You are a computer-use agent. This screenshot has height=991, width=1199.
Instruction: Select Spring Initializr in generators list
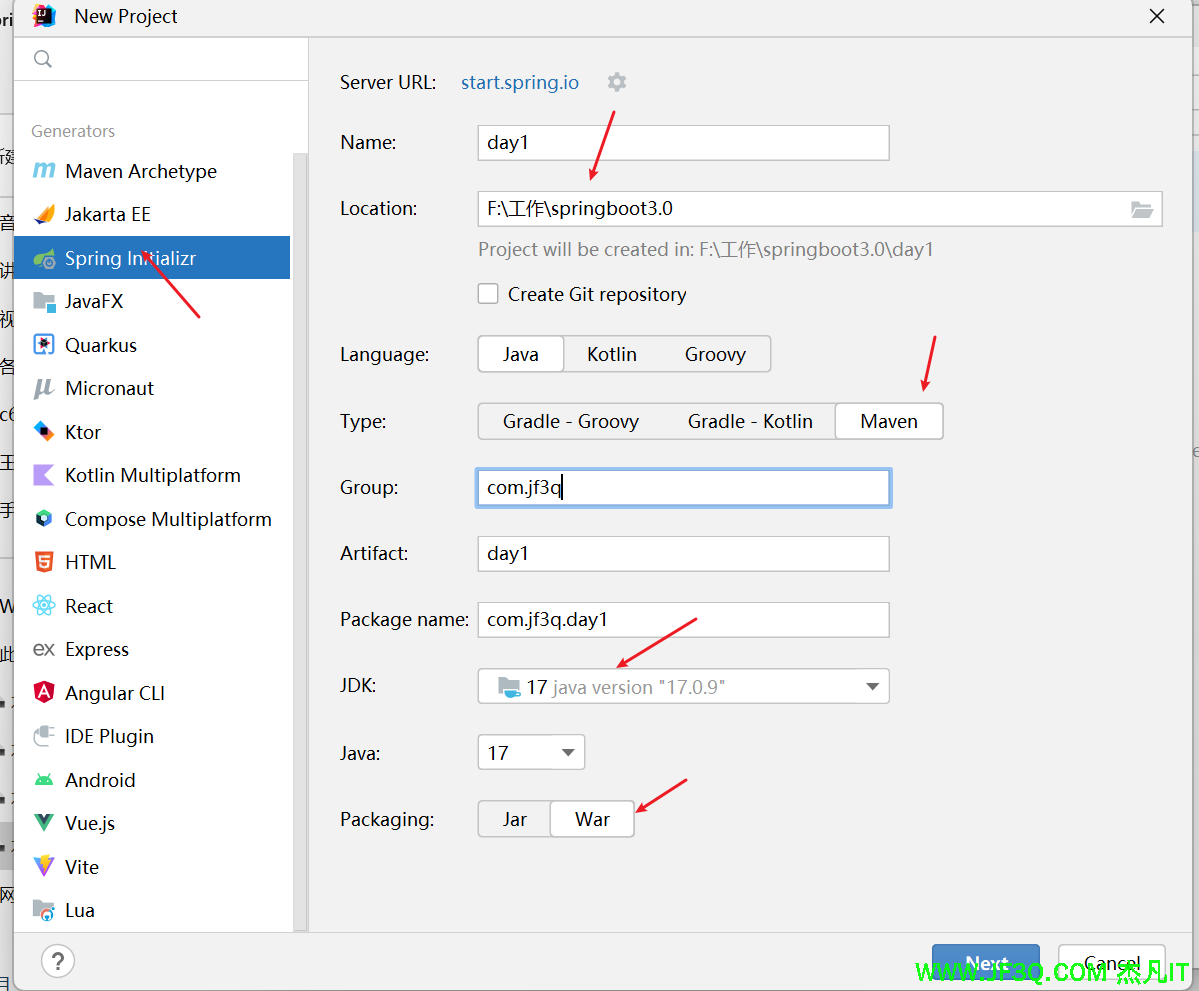pos(130,258)
